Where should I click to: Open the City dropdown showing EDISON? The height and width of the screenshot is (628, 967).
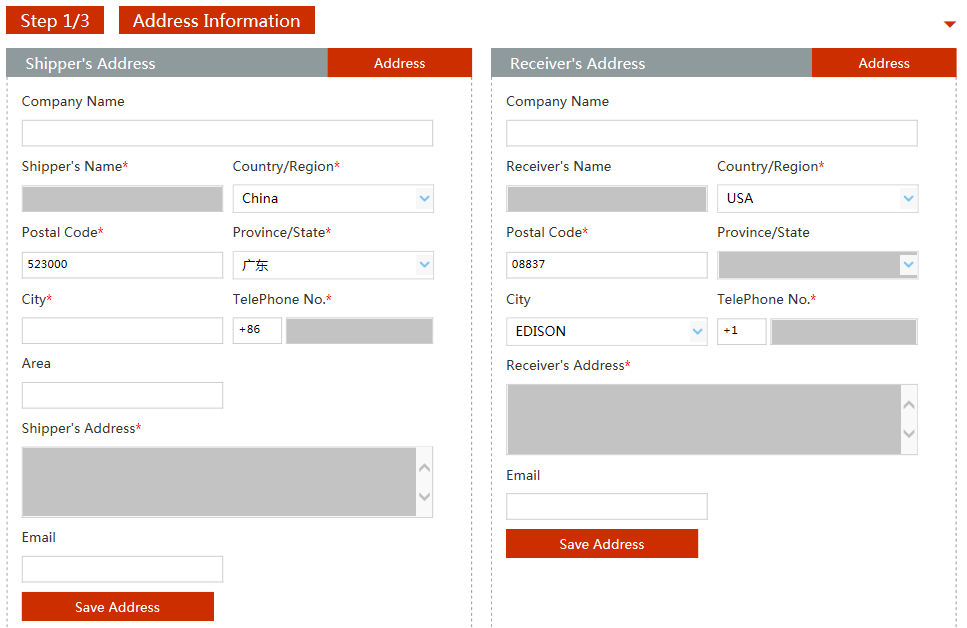pyautogui.click(x=606, y=331)
